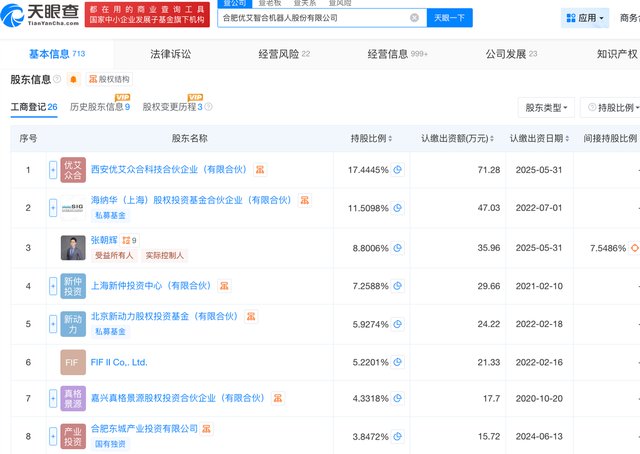Open the 股东类型 dropdown filter

pyautogui.click(x=547, y=107)
